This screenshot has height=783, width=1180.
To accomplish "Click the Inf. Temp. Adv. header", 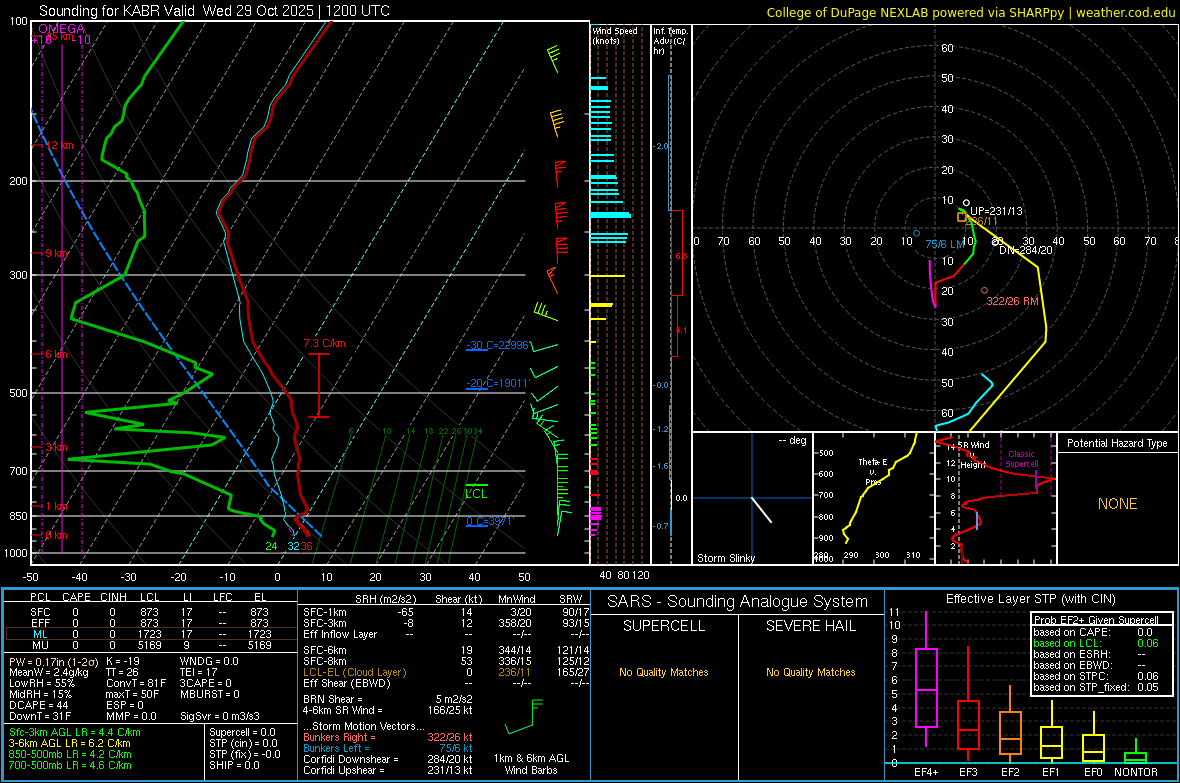I will point(670,41).
